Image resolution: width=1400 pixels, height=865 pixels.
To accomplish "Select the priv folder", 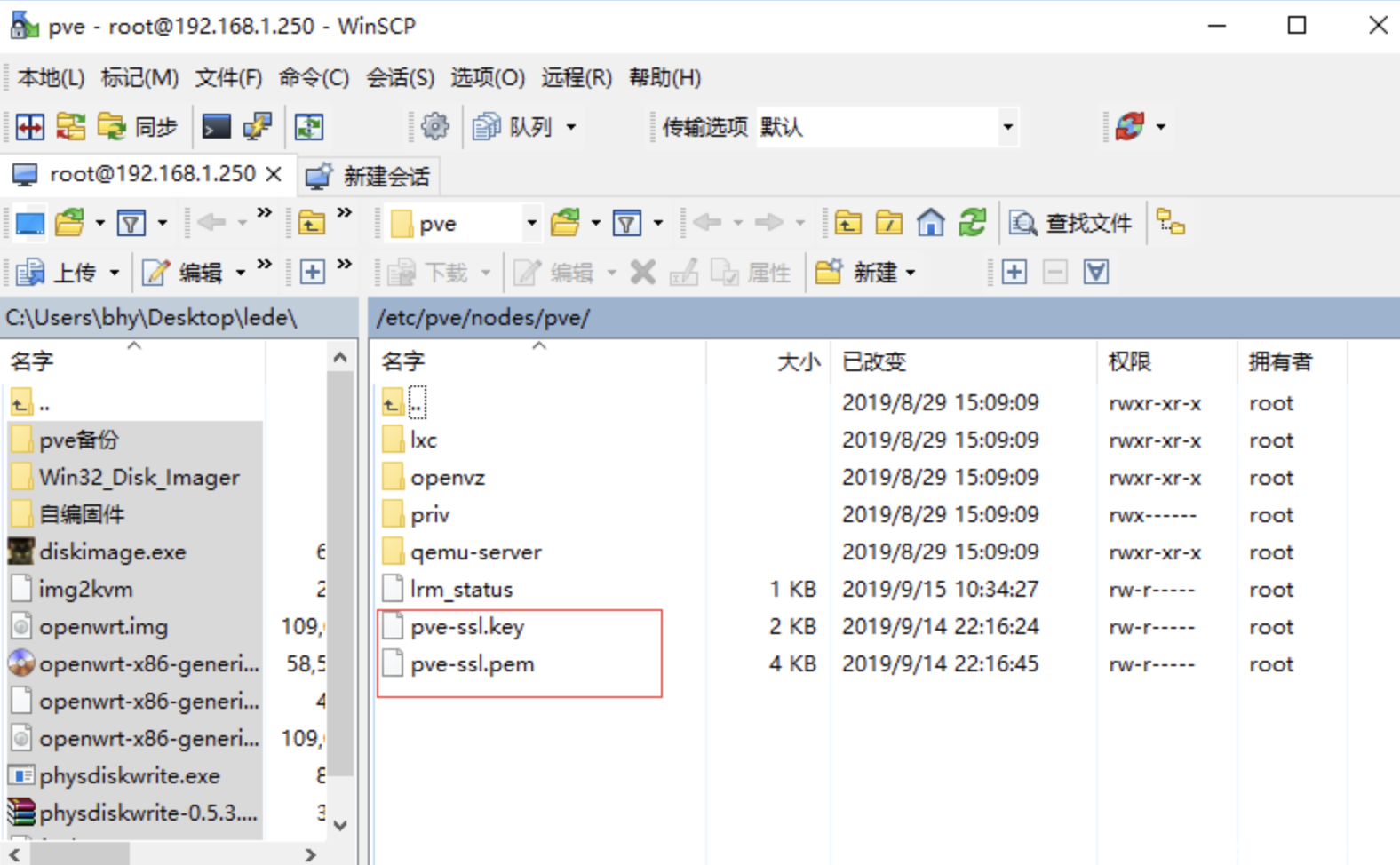I will click(430, 515).
